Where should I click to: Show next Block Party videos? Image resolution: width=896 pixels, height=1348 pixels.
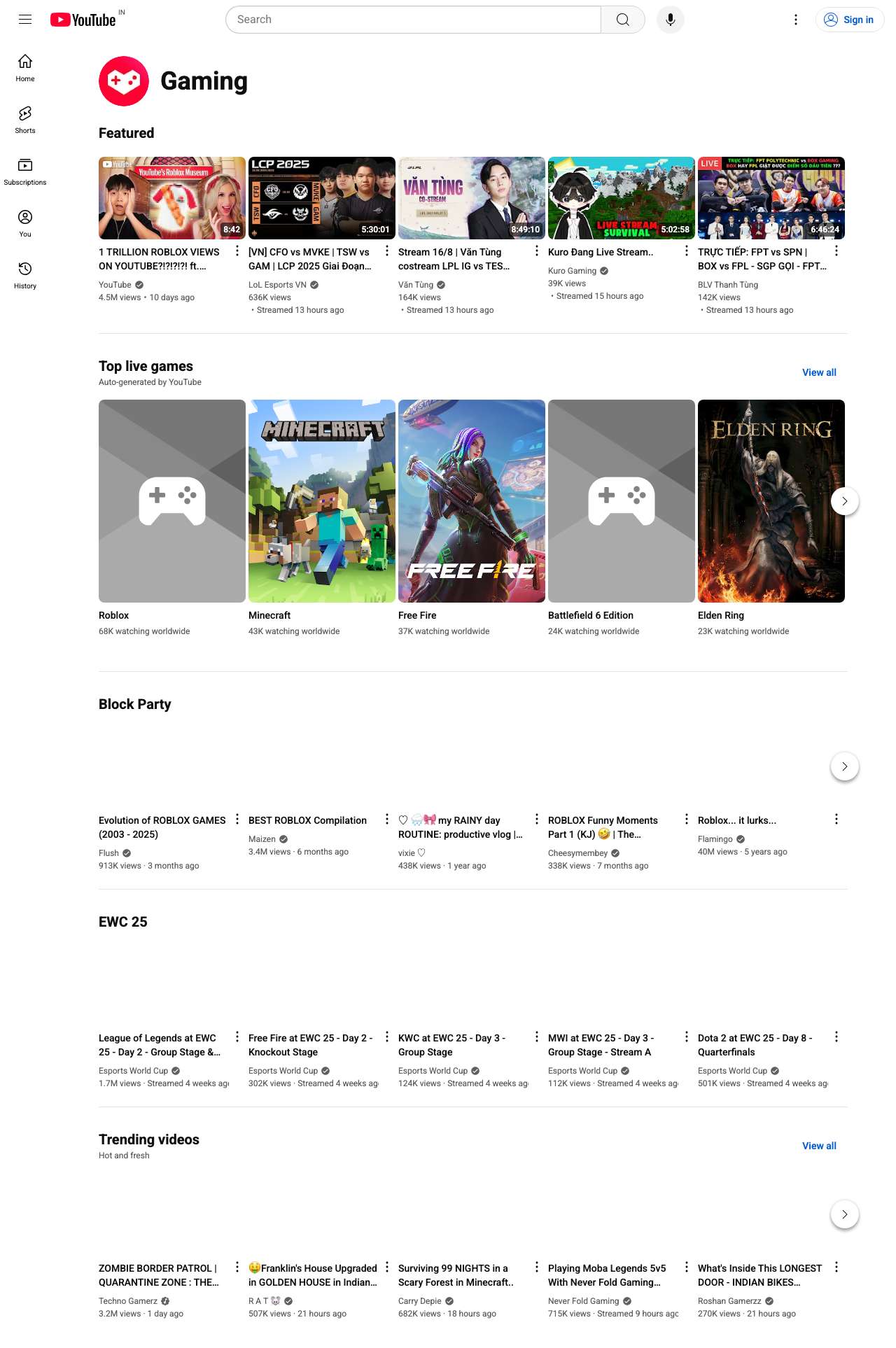(845, 766)
